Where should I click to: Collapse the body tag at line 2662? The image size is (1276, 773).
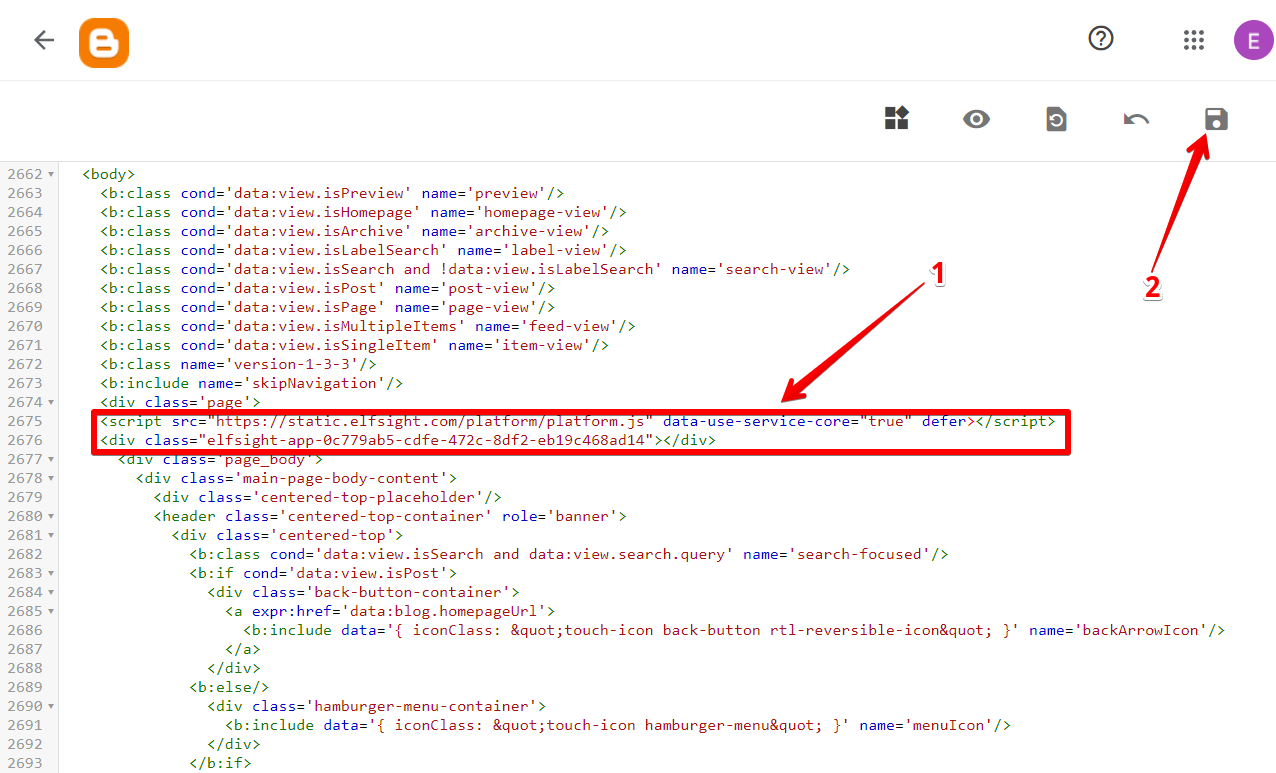pyautogui.click(x=51, y=174)
